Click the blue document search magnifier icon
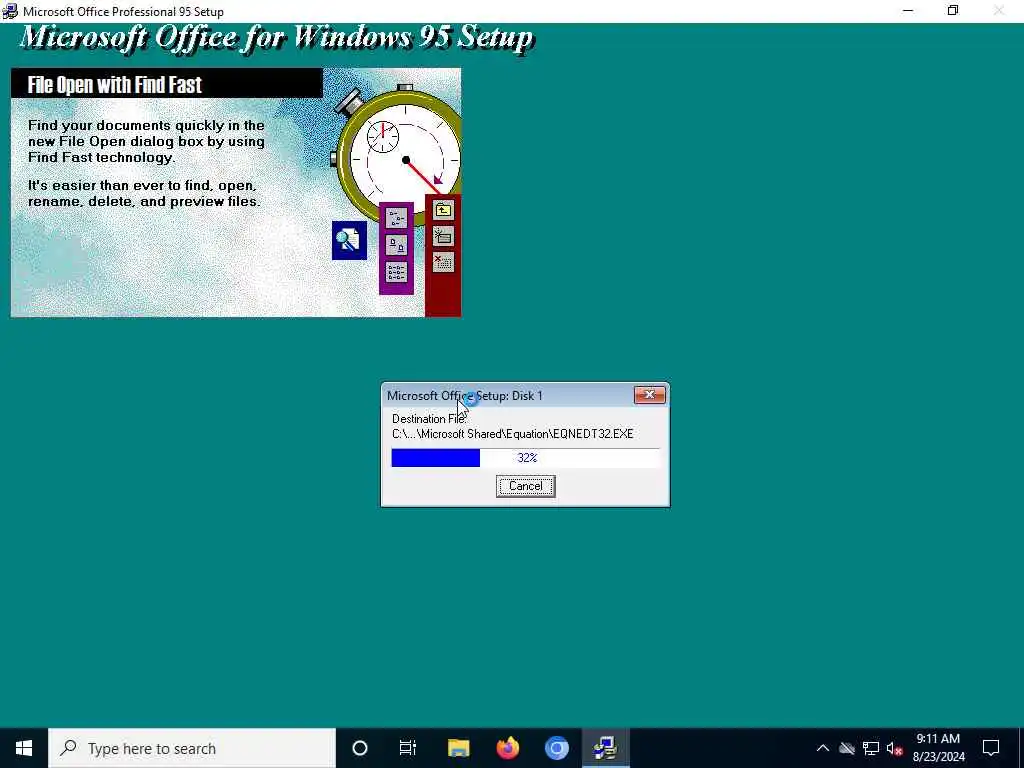Screen dimensions: 1024x768 coord(349,240)
